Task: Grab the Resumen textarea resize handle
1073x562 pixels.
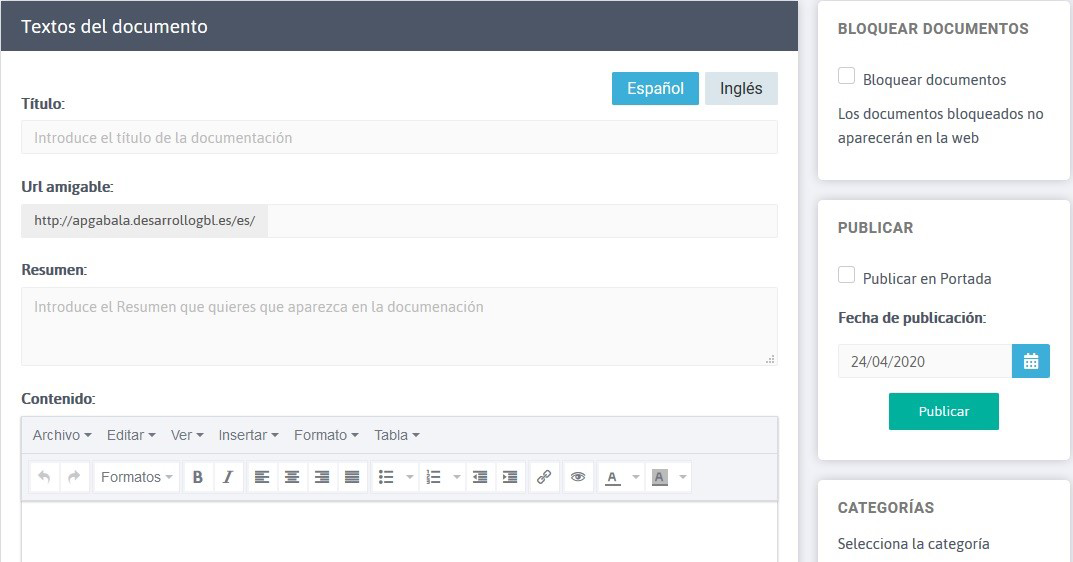Action: pyautogui.click(x=770, y=359)
